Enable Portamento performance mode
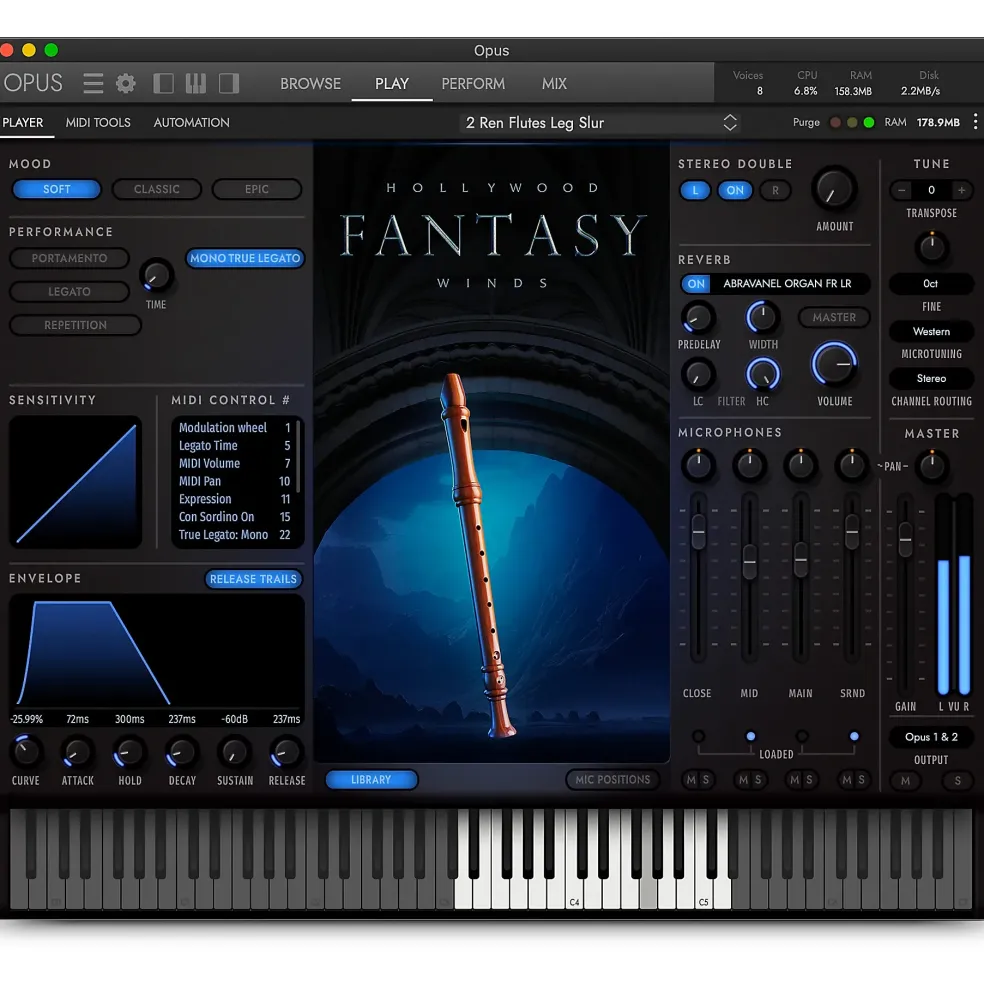The image size is (984, 985). point(69,258)
